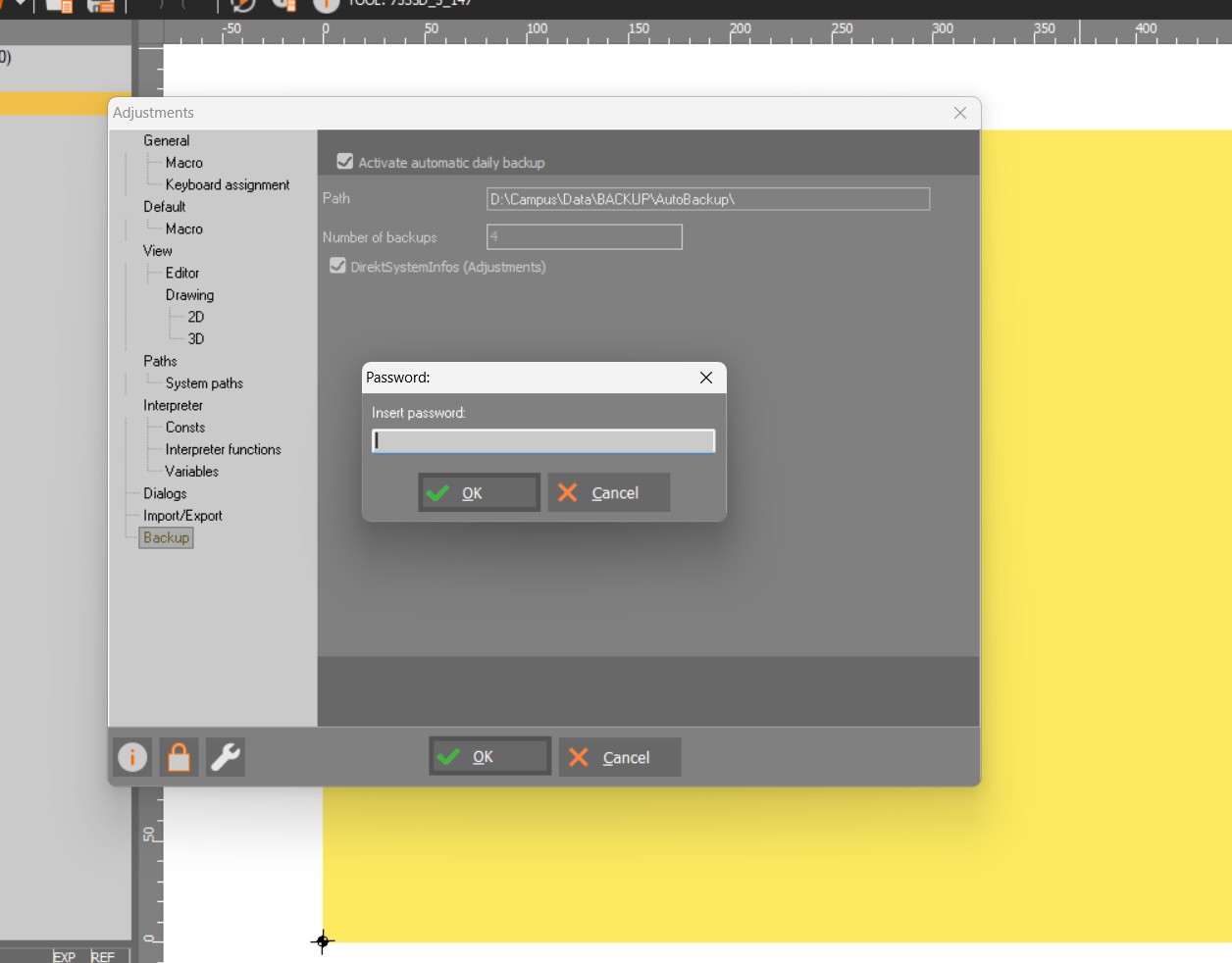1232x963 pixels.
Task: Toggle Activate automatic daily backup checkbox
Action: pyautogui.click(x=345, y=162)
